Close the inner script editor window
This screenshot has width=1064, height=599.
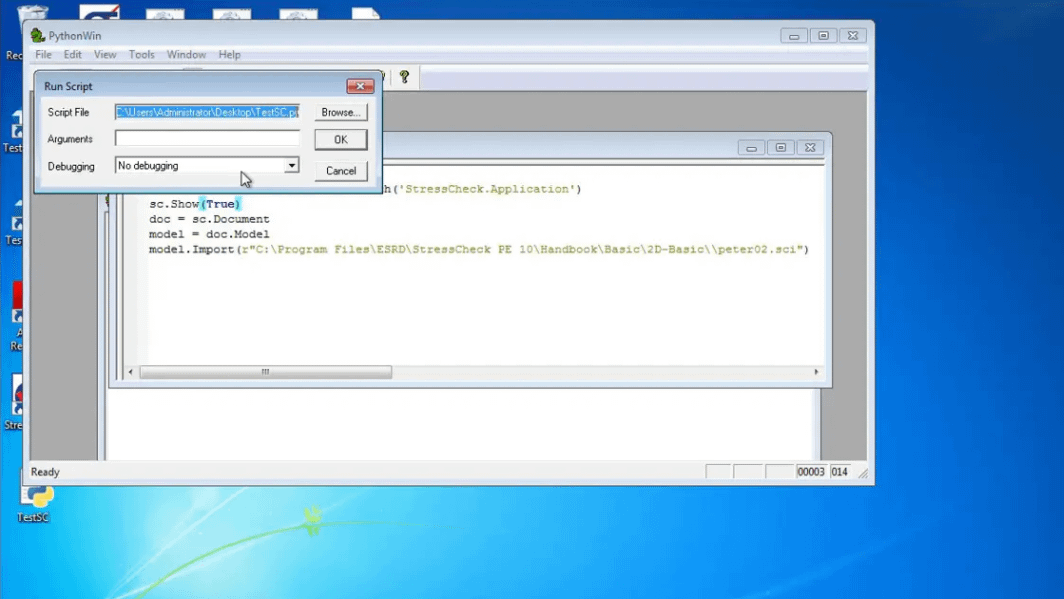pos(810,147)
